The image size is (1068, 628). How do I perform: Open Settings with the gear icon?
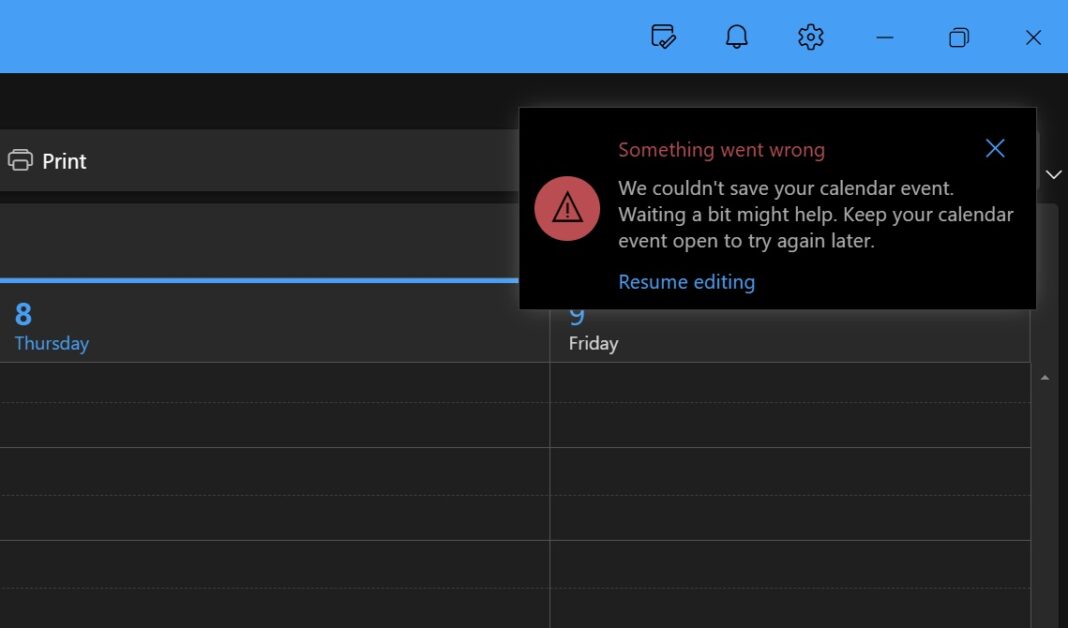(x=810, y=37)
